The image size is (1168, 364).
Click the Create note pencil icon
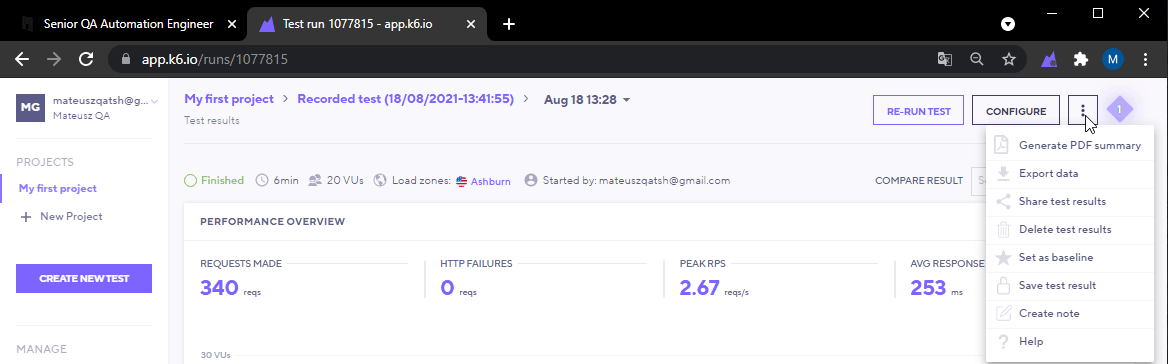tap(1003, 313)
